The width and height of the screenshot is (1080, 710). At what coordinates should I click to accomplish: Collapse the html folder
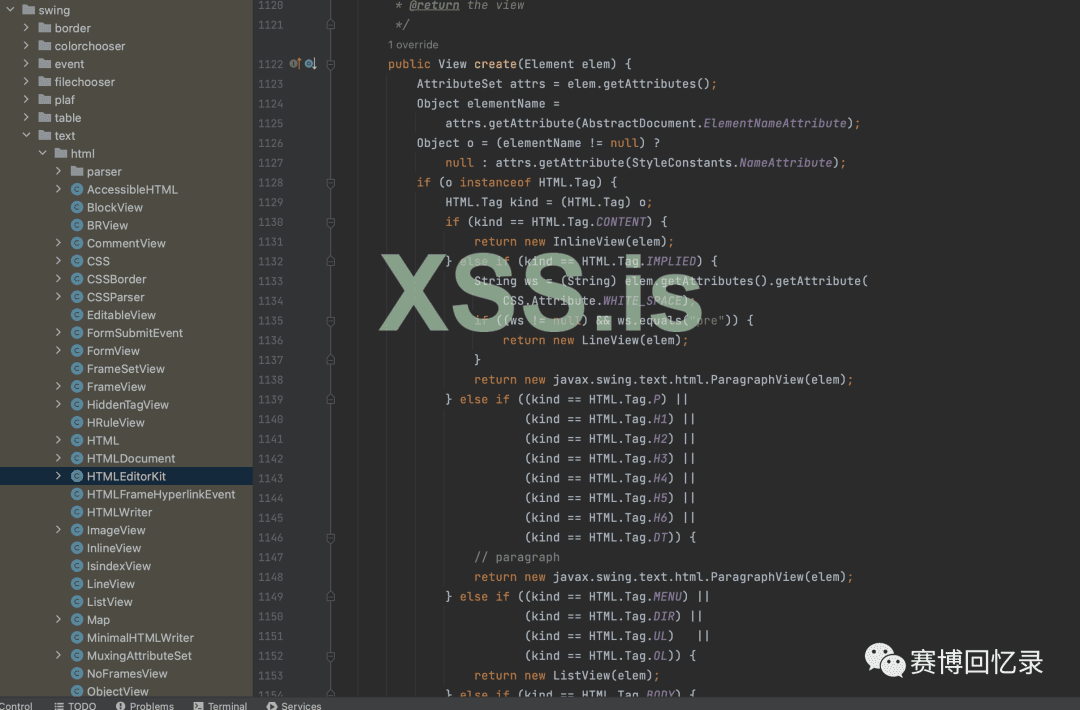[x=43, y=153]
